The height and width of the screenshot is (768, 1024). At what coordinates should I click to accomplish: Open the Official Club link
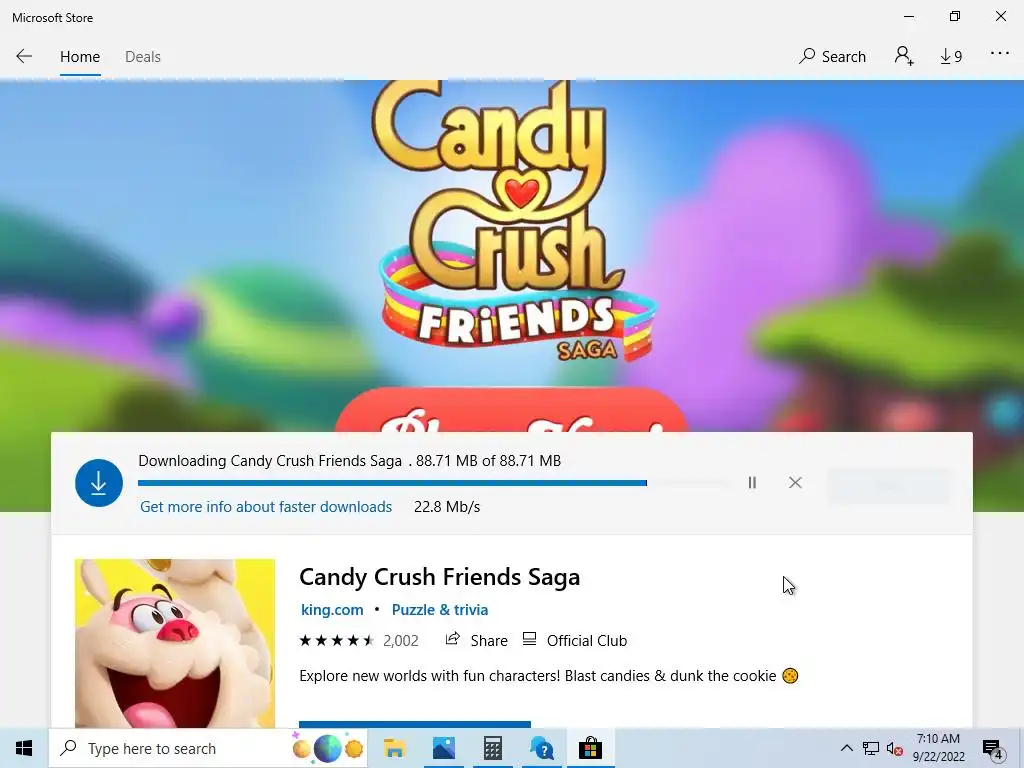point(575,641)
